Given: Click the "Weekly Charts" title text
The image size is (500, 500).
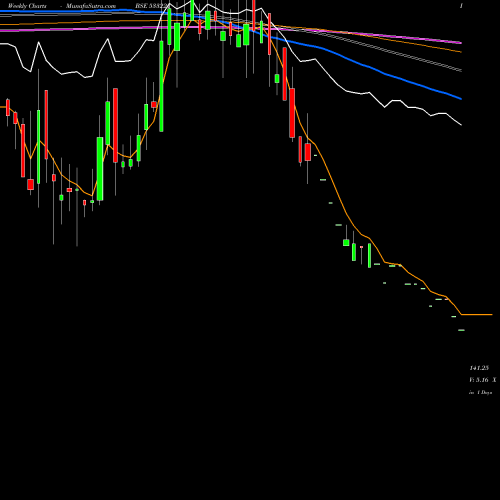Looking at the screenshot, I should tap(27, 6).
